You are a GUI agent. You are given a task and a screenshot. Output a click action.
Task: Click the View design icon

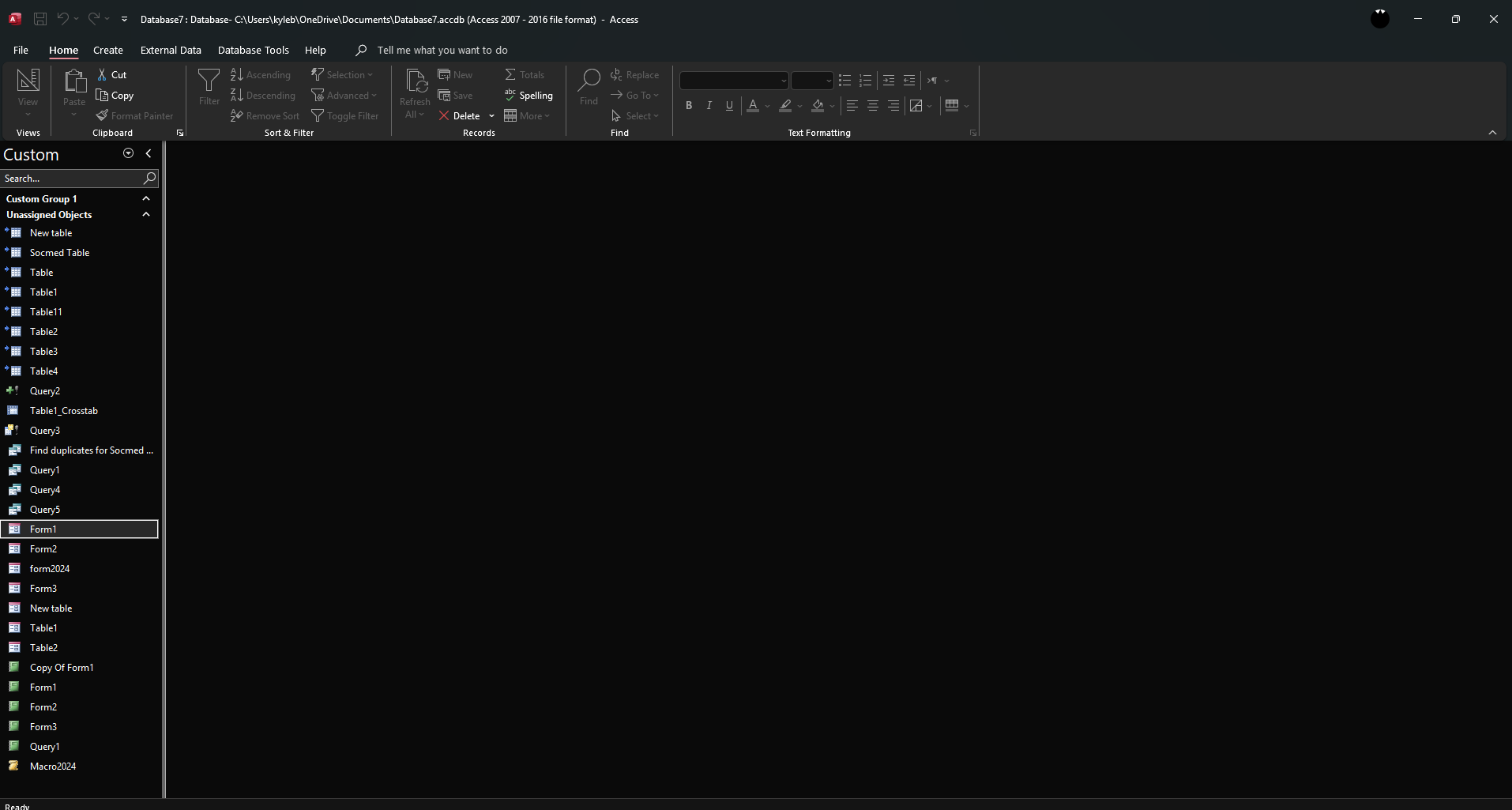coord(28,80)
